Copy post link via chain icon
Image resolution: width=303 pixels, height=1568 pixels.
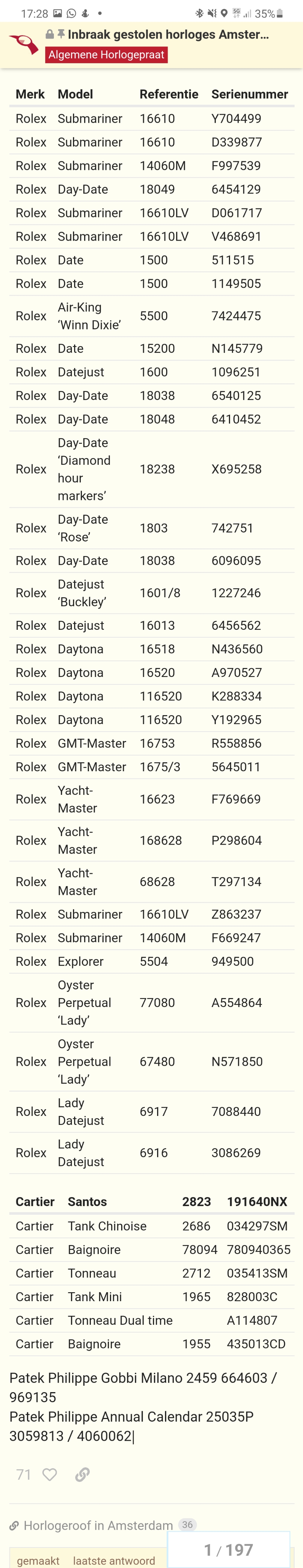[x=82, y=1474]
